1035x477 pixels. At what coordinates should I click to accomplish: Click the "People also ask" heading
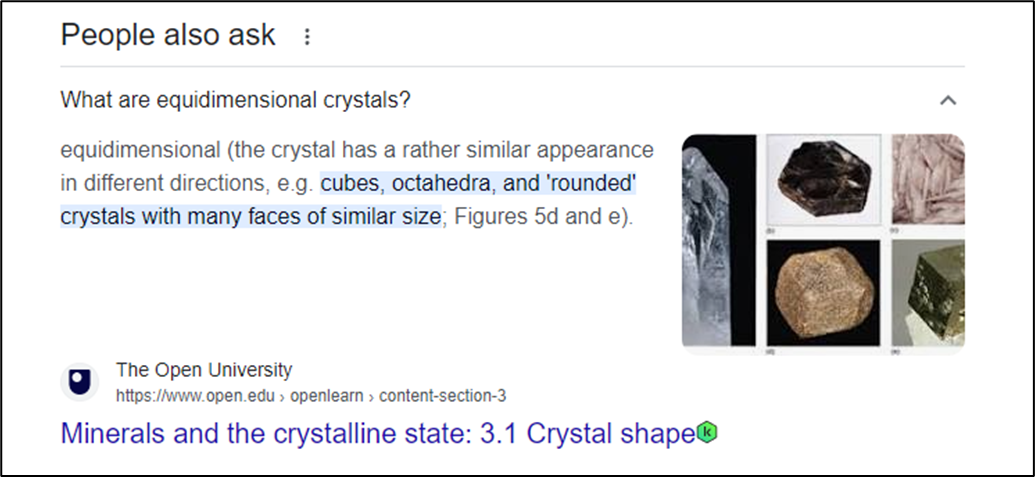pos(167,35)
